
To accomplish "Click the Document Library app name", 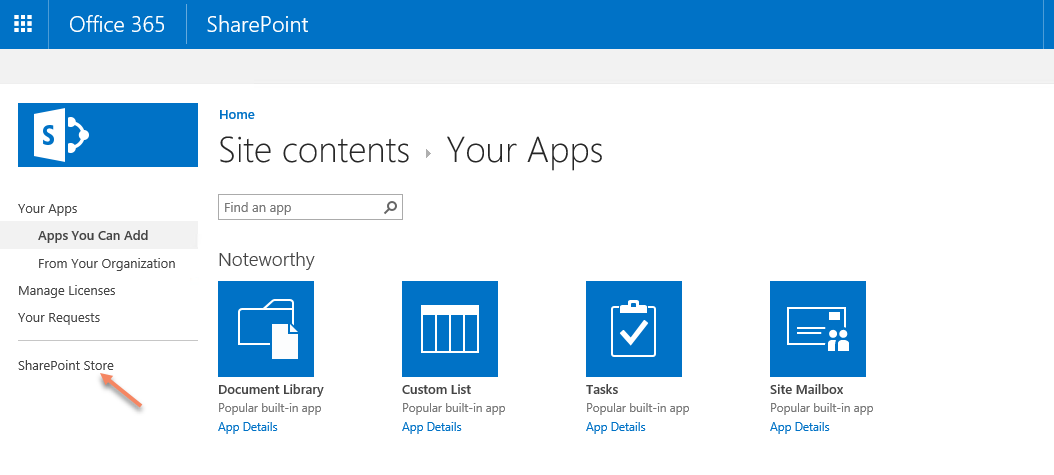I will point(271,390).
